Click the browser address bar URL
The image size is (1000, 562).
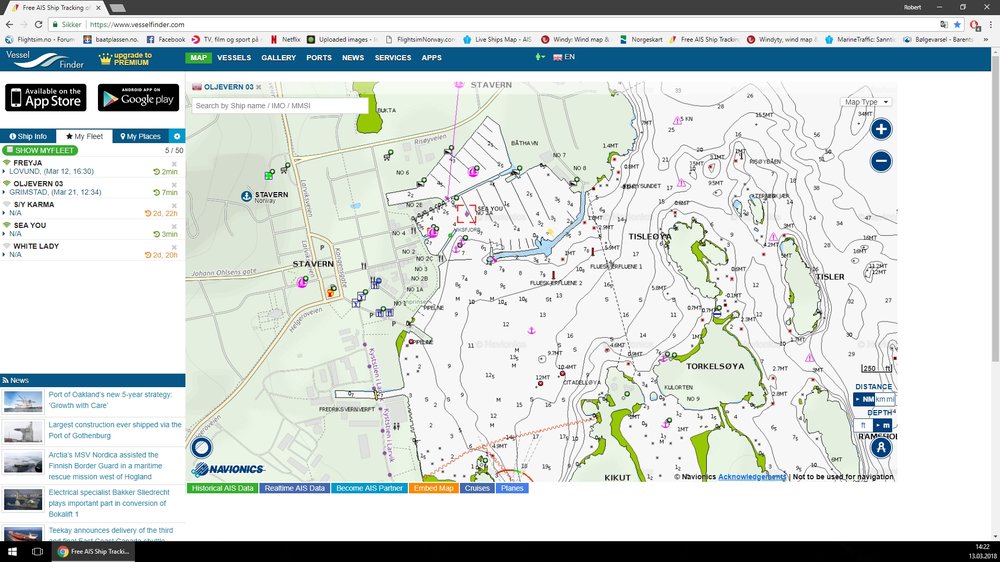coord(136,24)
